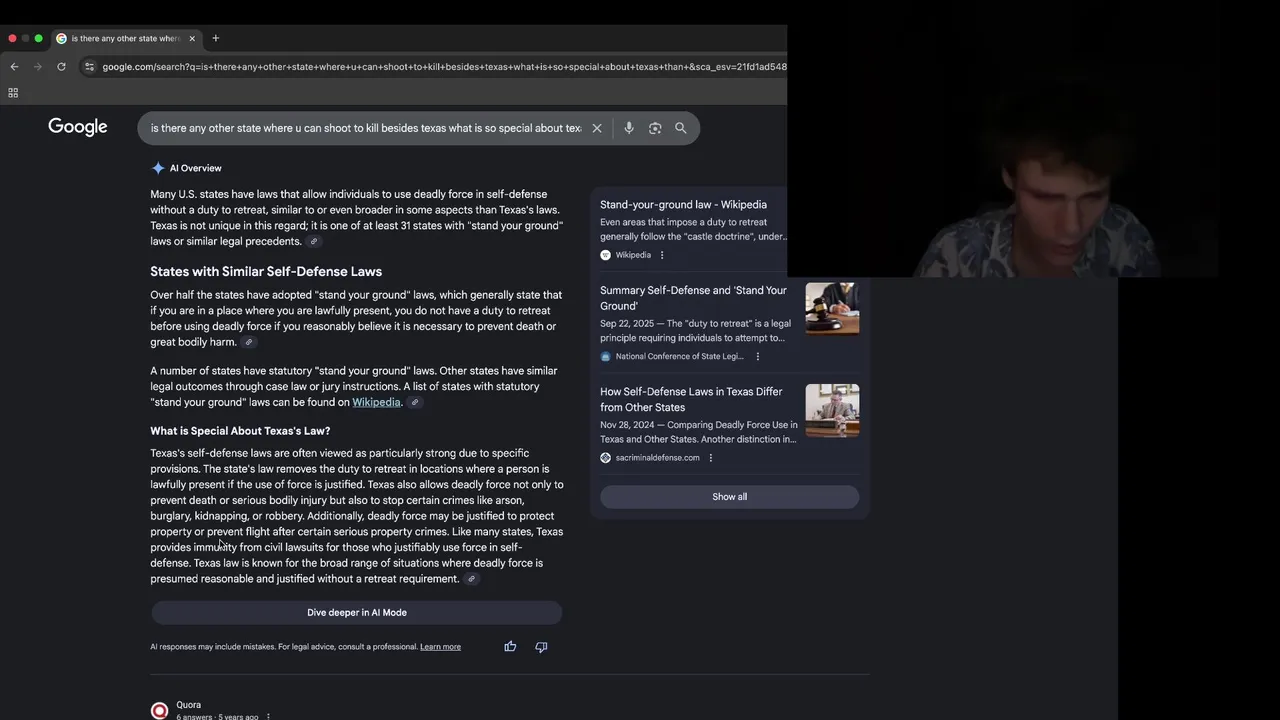Open the Wikipedia inline link
This screenshot has width=1280, height=720.
point(376,402)
